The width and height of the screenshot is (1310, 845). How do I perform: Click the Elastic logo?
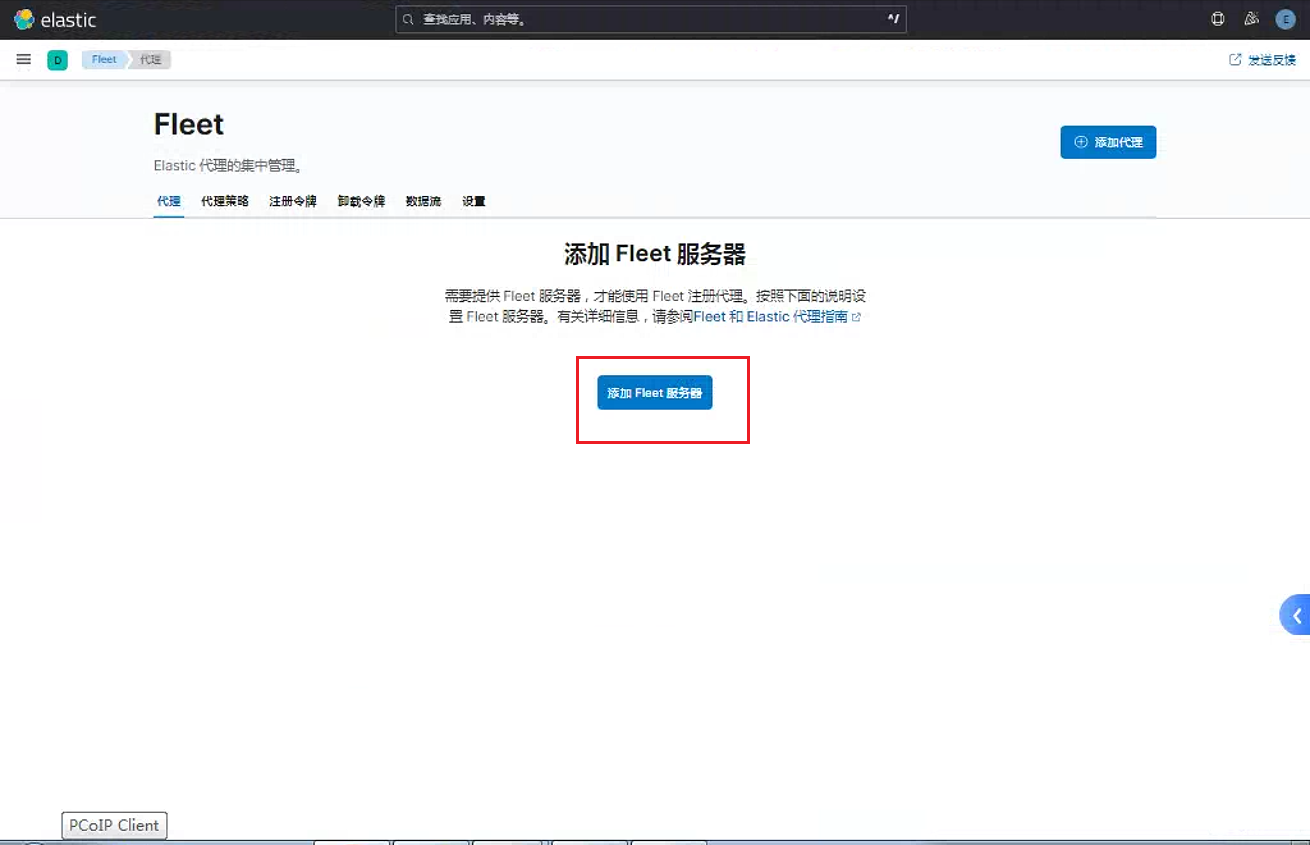pyautogui.click(x=55, y=19)
